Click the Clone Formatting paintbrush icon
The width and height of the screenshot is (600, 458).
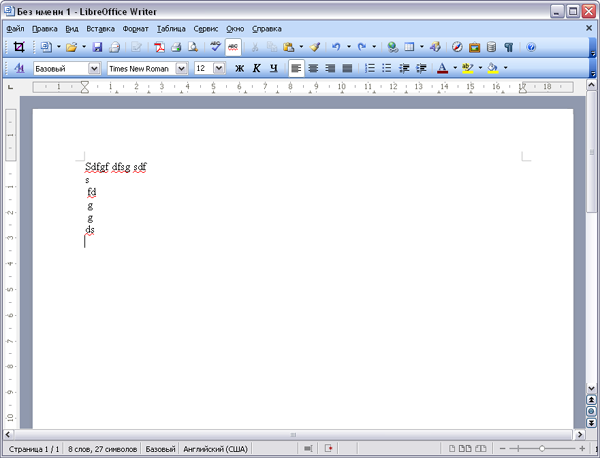pyautogui.click(x=314, y=47)
